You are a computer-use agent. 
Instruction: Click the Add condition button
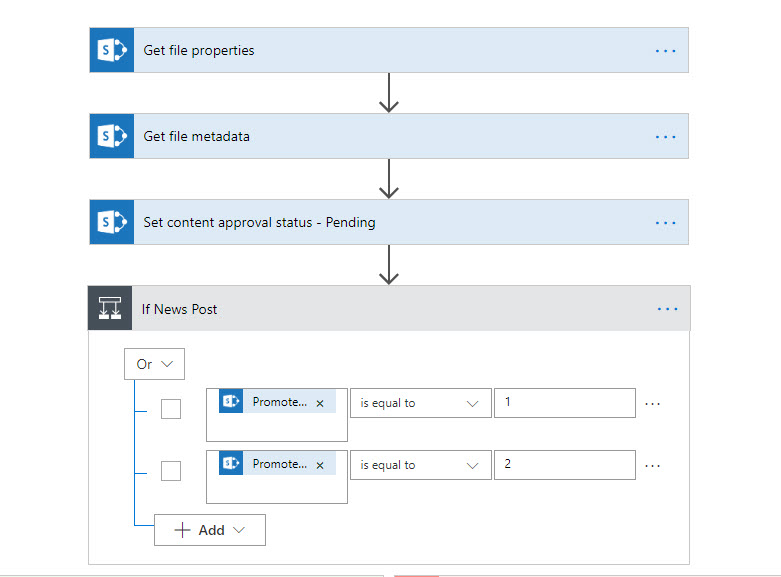210,530
